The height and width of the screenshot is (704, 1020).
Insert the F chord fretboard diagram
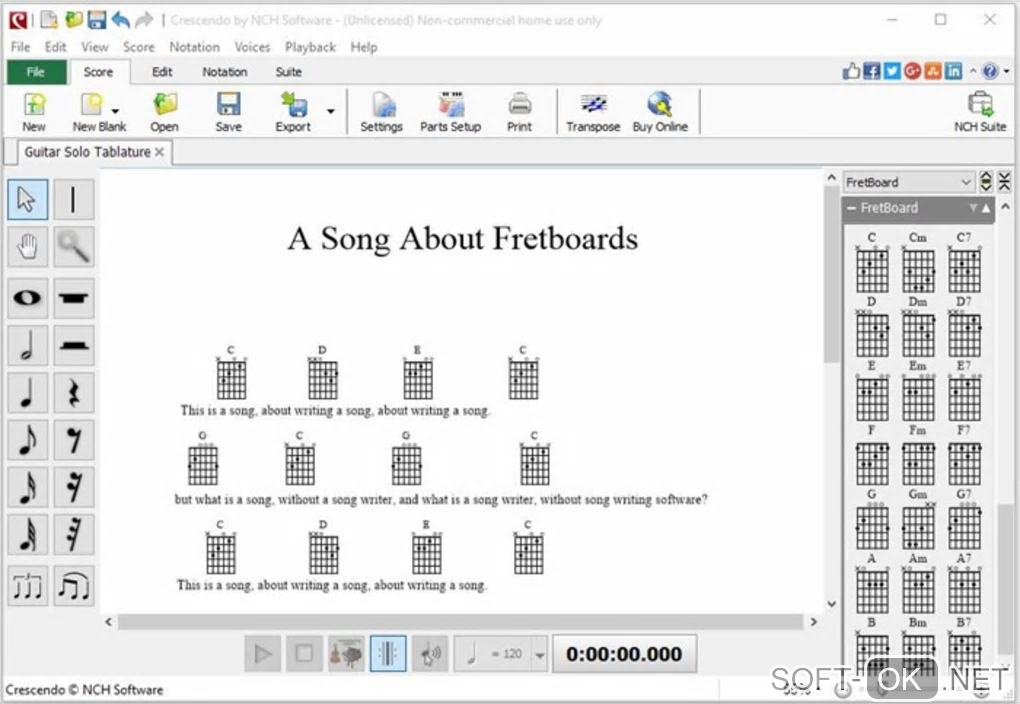coord(872,455)
